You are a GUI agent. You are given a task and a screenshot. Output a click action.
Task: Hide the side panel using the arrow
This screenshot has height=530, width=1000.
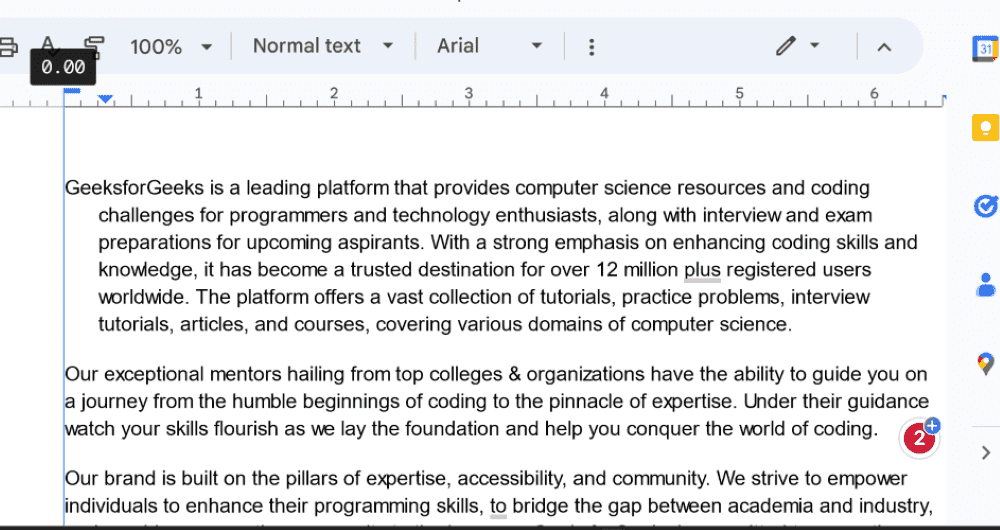(x=985, y=453)
